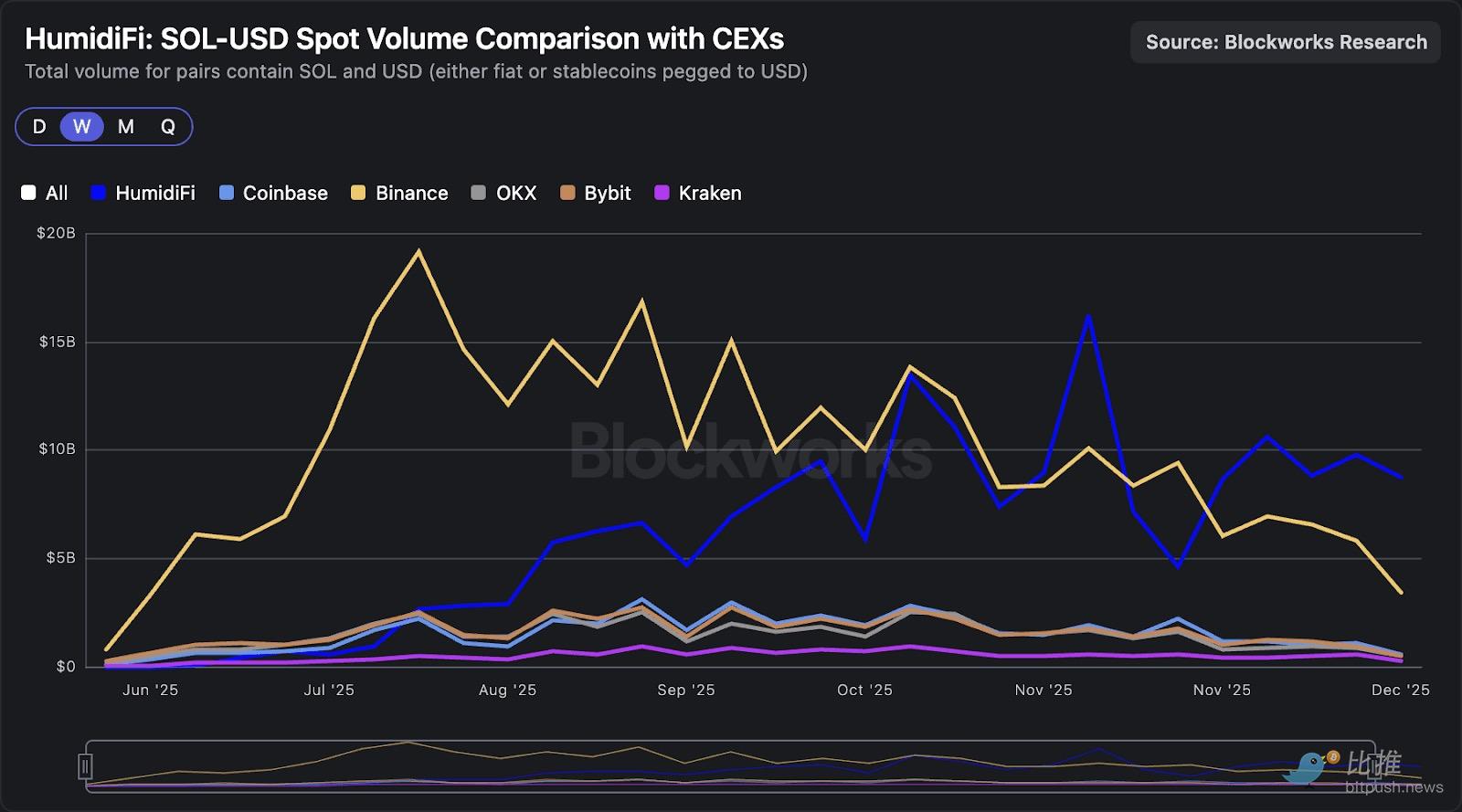Click the white All legend square
This screenshot has height=812, width=1462.
click(28, 193)
